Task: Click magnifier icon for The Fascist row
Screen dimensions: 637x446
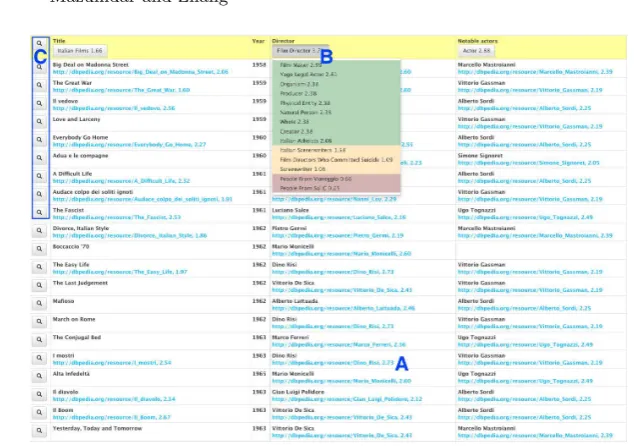Action: 39,212
